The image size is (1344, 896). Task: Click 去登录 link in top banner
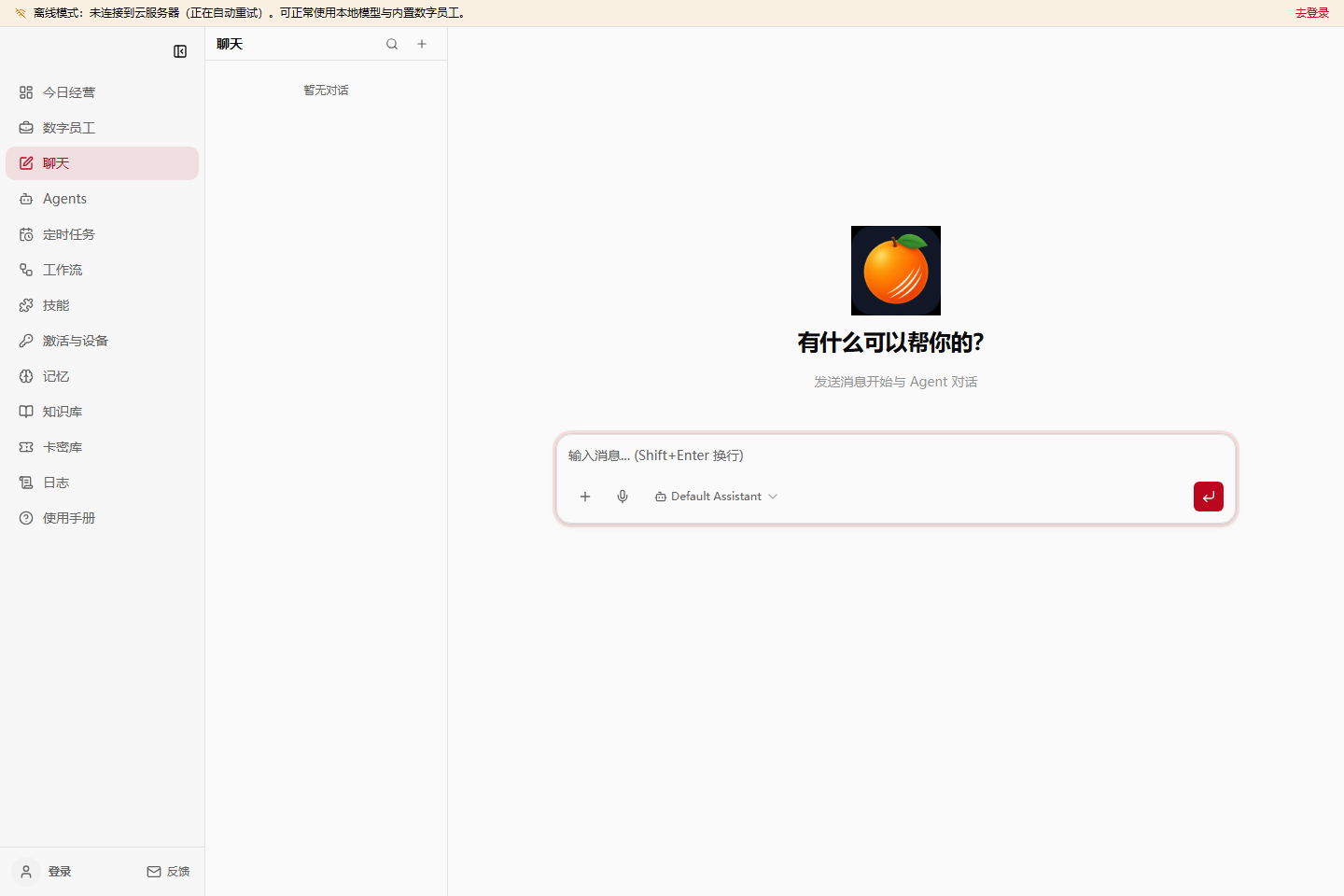(1311, 13)
